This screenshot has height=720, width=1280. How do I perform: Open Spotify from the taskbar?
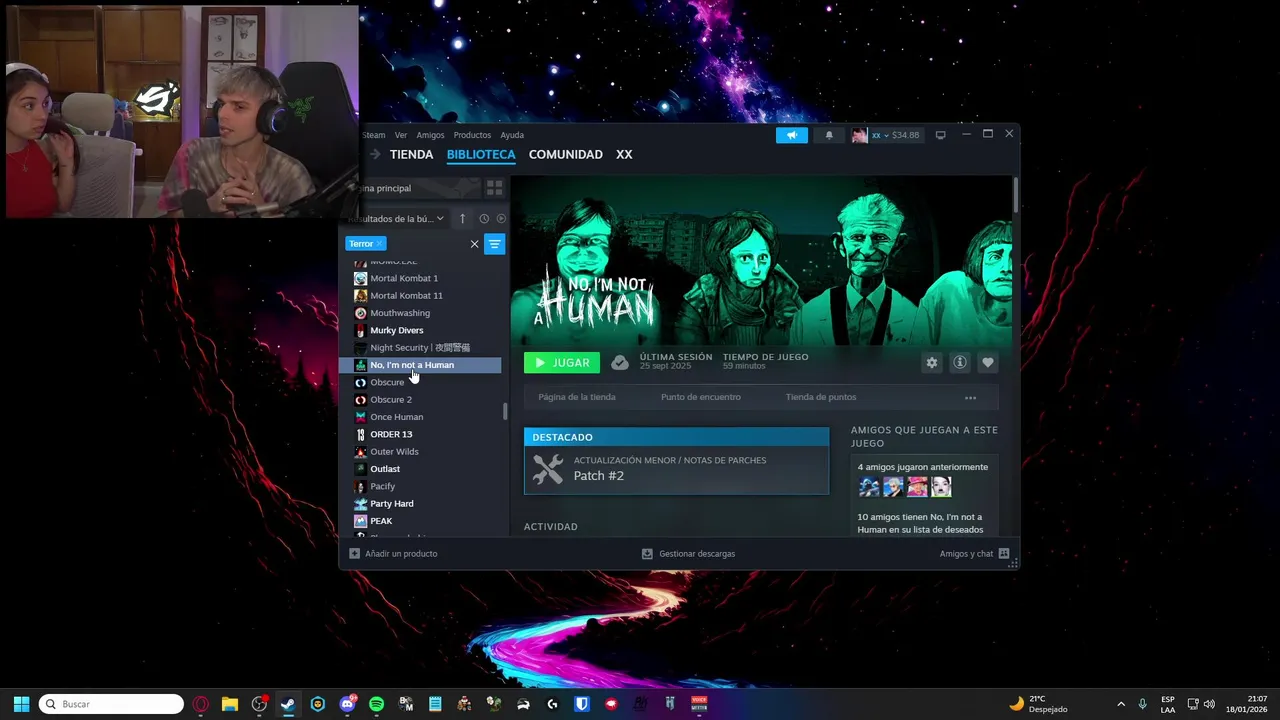[376, 704]
